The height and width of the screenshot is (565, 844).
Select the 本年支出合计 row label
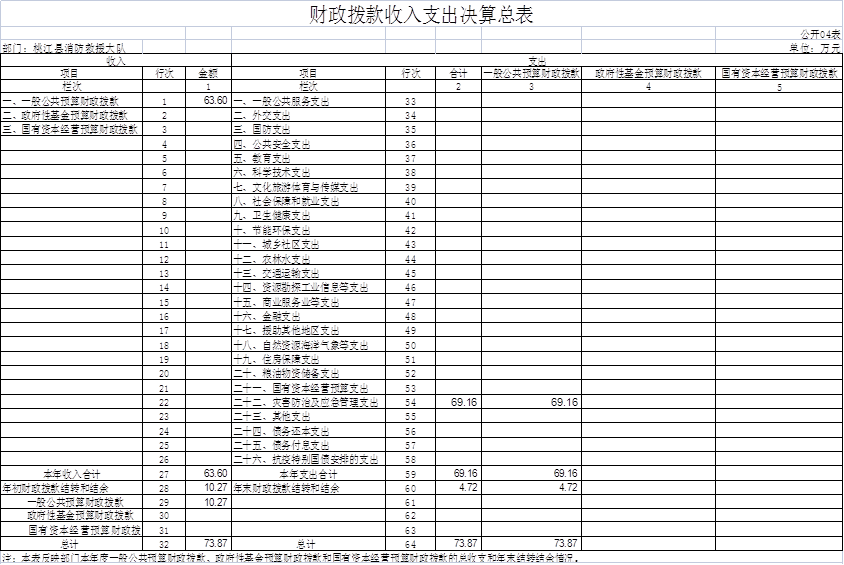click(308, 473)
